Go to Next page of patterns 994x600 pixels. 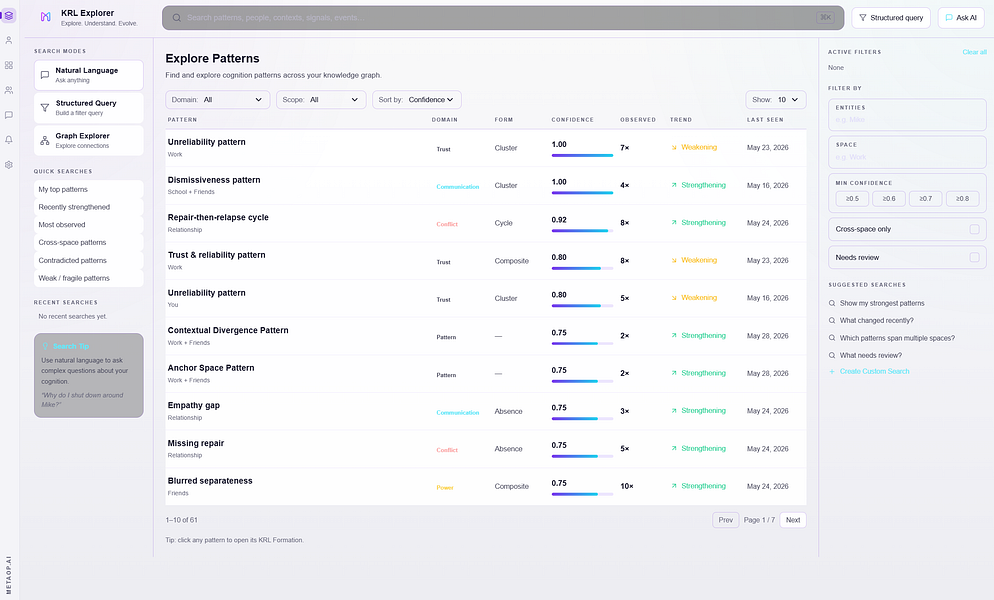(792, 520)
